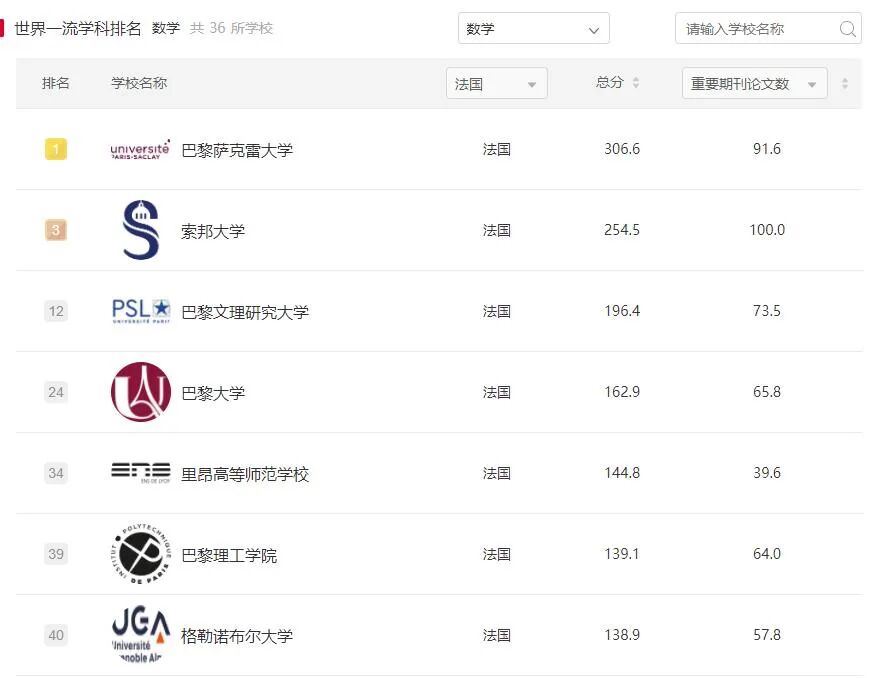This screenshot has width=878, height=678.
Task: Click the École Polytechnique circular logo
Action: 139,554
